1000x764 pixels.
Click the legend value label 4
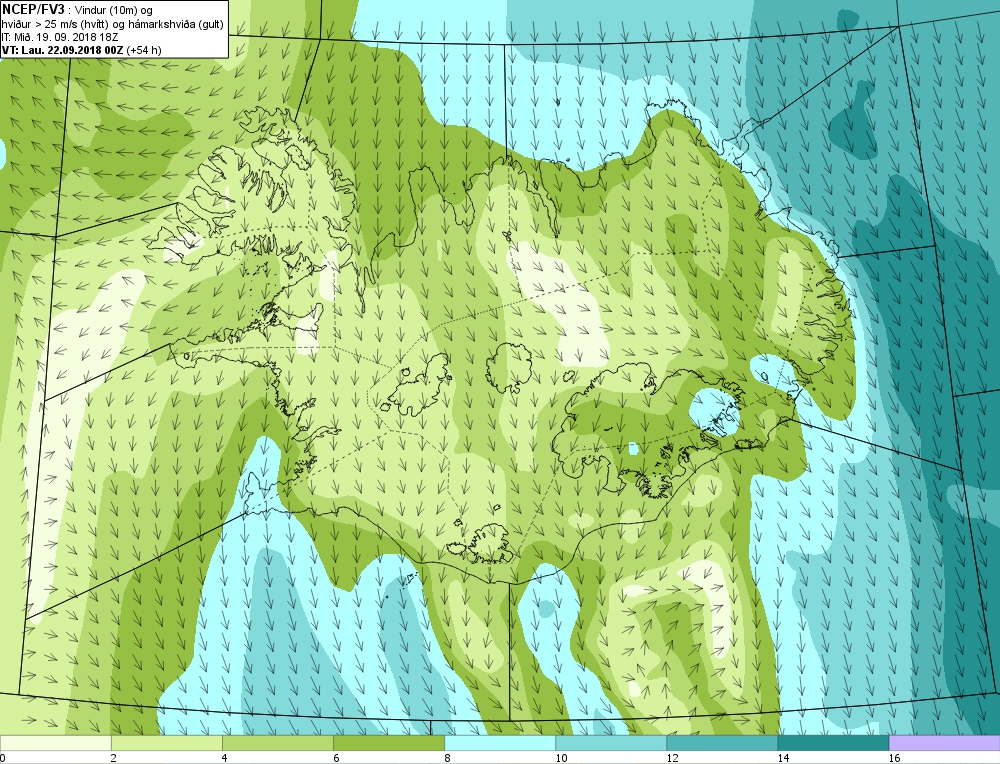225,758
